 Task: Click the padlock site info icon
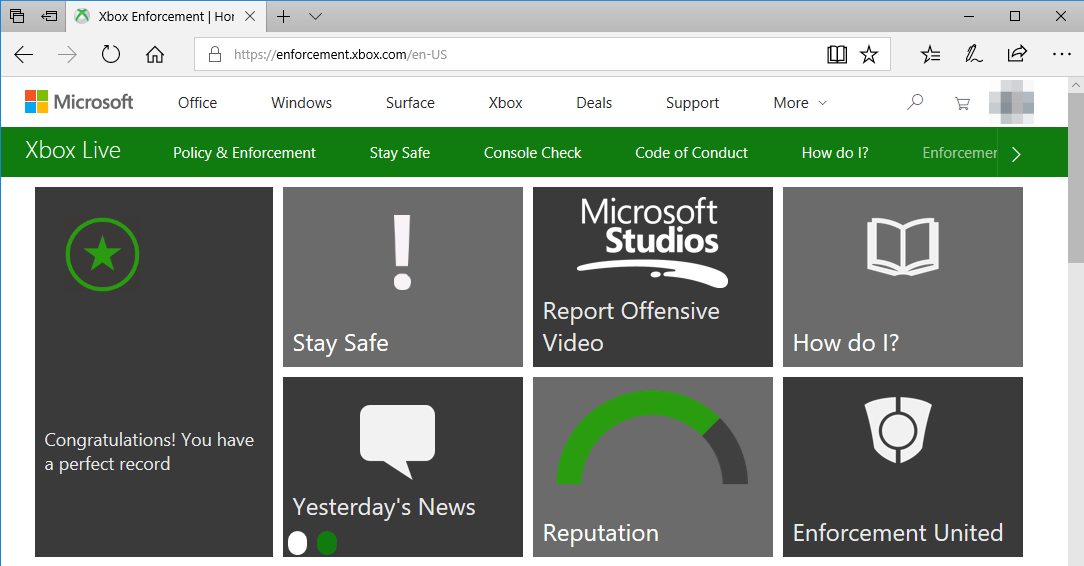[x=215, y=54]
